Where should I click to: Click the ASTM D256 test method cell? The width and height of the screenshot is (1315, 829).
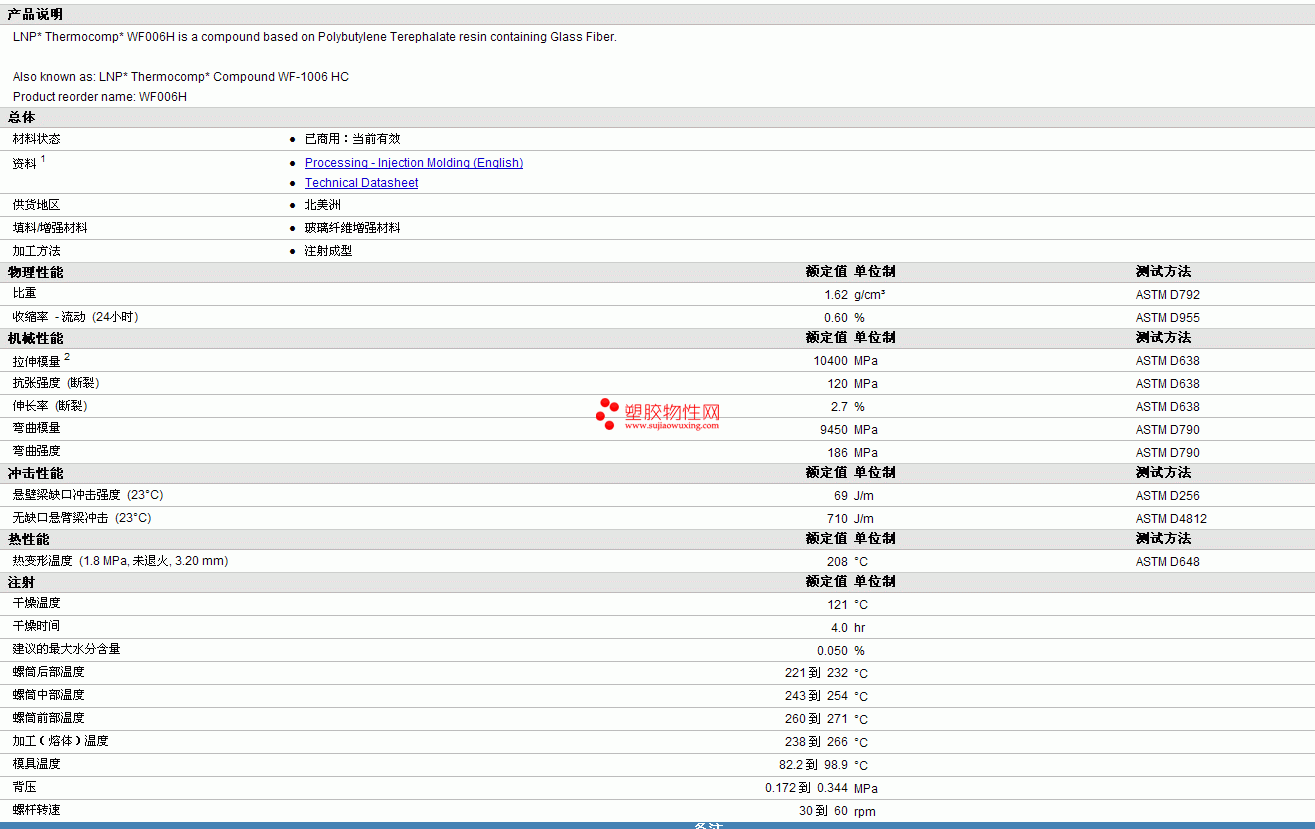coord(1167,496)
